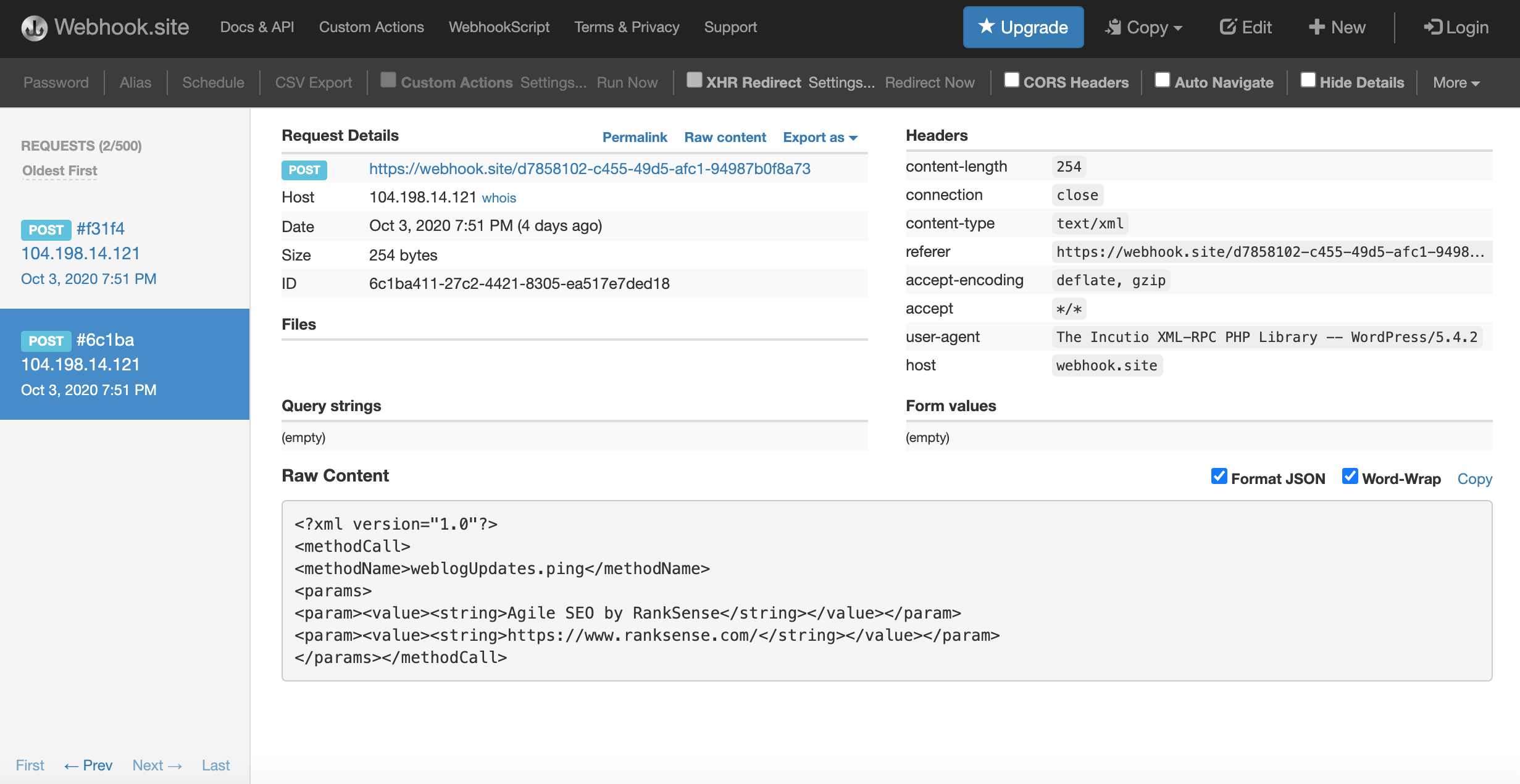Image resolution: width=1520 pixels, height=784 pixels.
Task: Click the Size value 254 bytes
Action: click(x=403, y=255)
